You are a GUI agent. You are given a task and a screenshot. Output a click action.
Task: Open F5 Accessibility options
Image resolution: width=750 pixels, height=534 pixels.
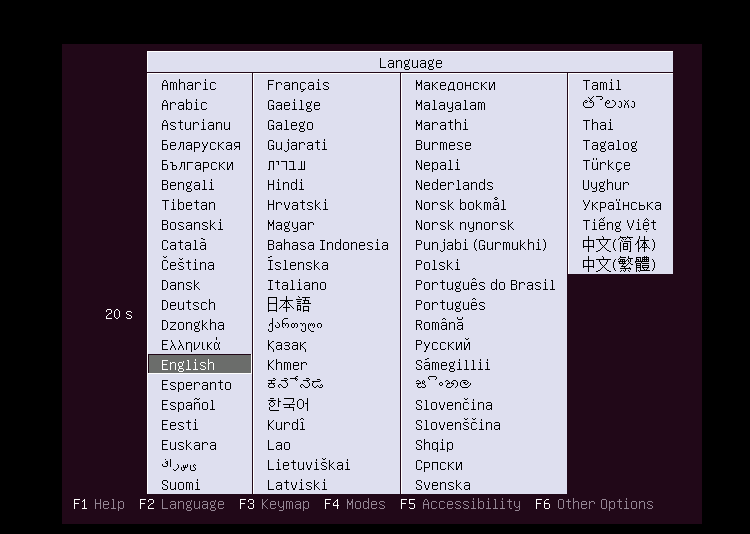(x=460, y=504)
